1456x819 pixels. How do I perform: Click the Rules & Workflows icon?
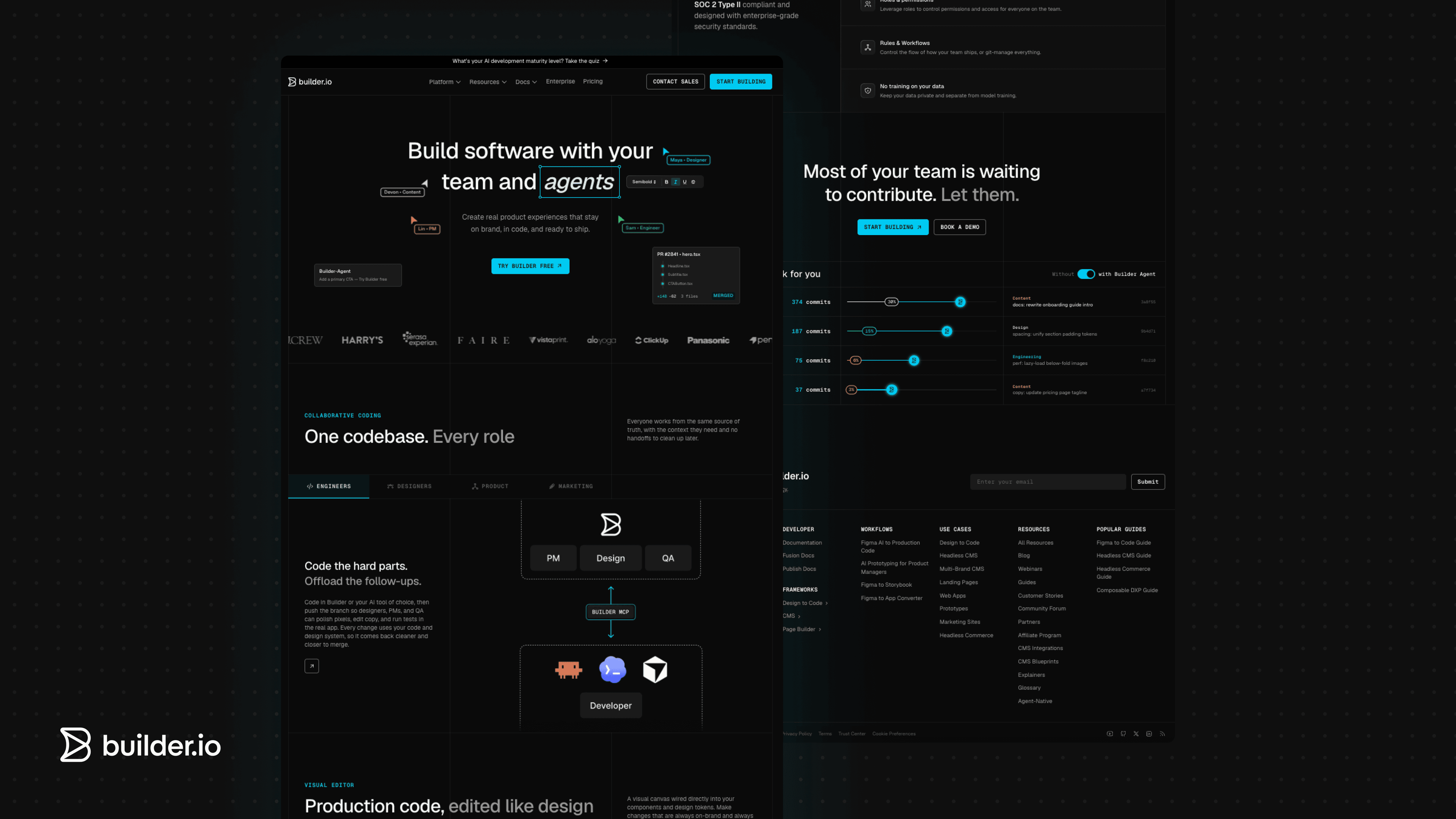[x=868, y=47]
